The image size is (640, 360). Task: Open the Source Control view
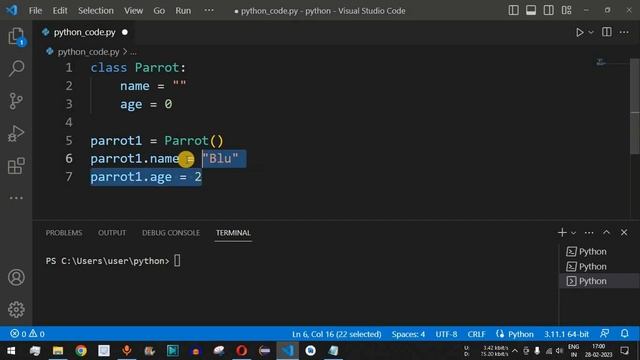click(x=16, y=101)
